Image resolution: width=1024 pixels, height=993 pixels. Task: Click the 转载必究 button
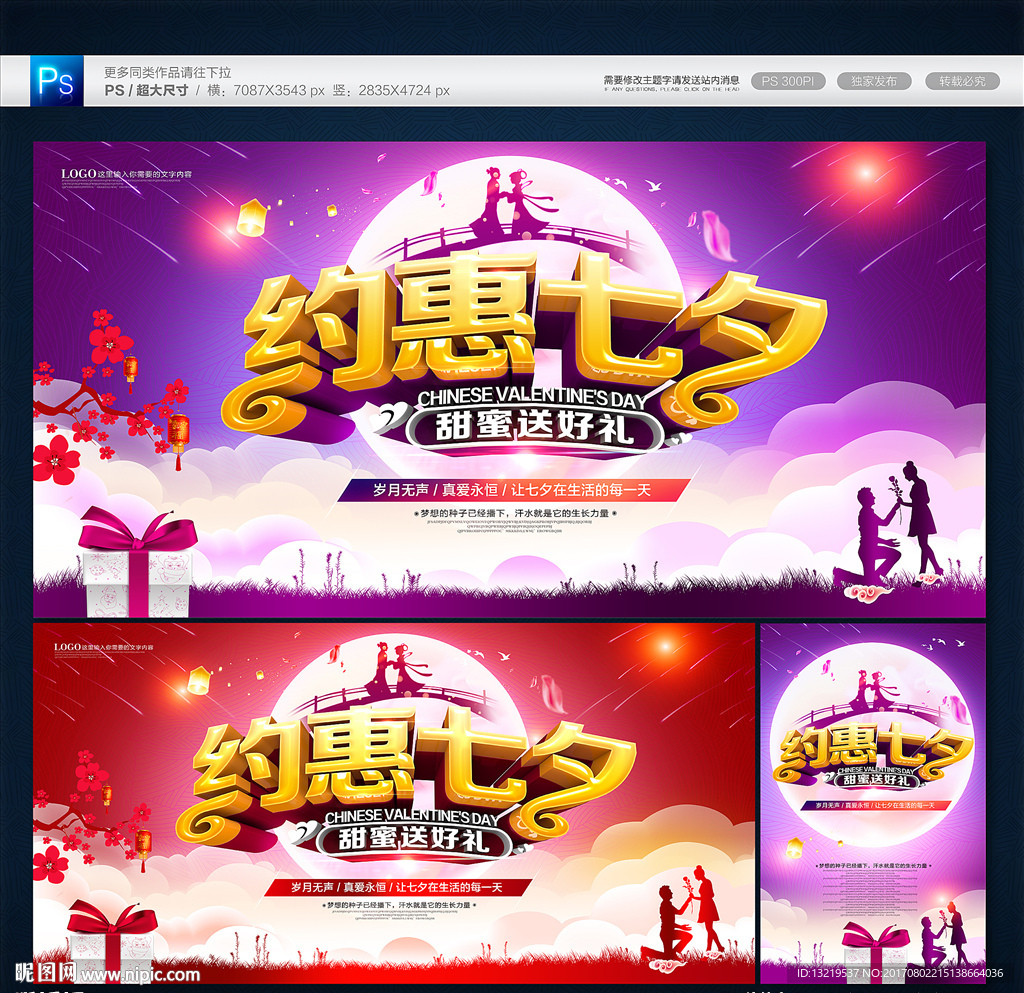pos(962,79)
